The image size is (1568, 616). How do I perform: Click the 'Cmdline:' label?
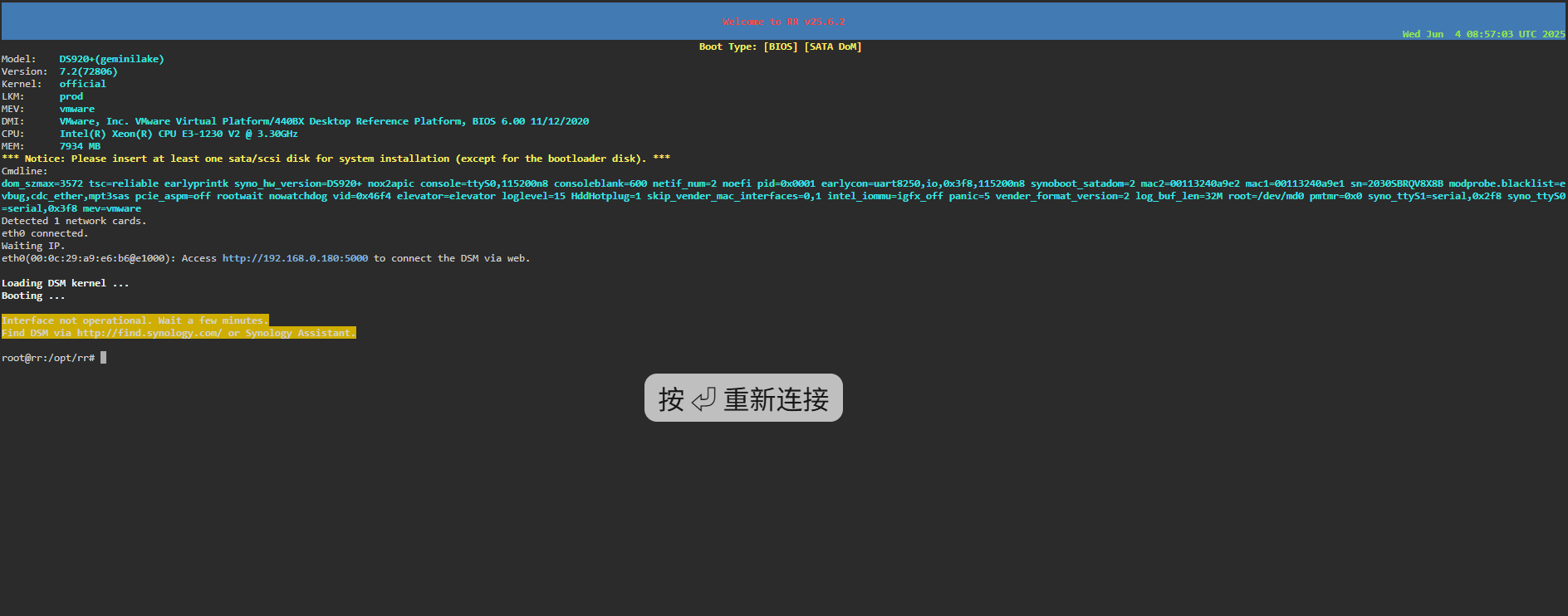pyautogui.click(x=25, y=171)
